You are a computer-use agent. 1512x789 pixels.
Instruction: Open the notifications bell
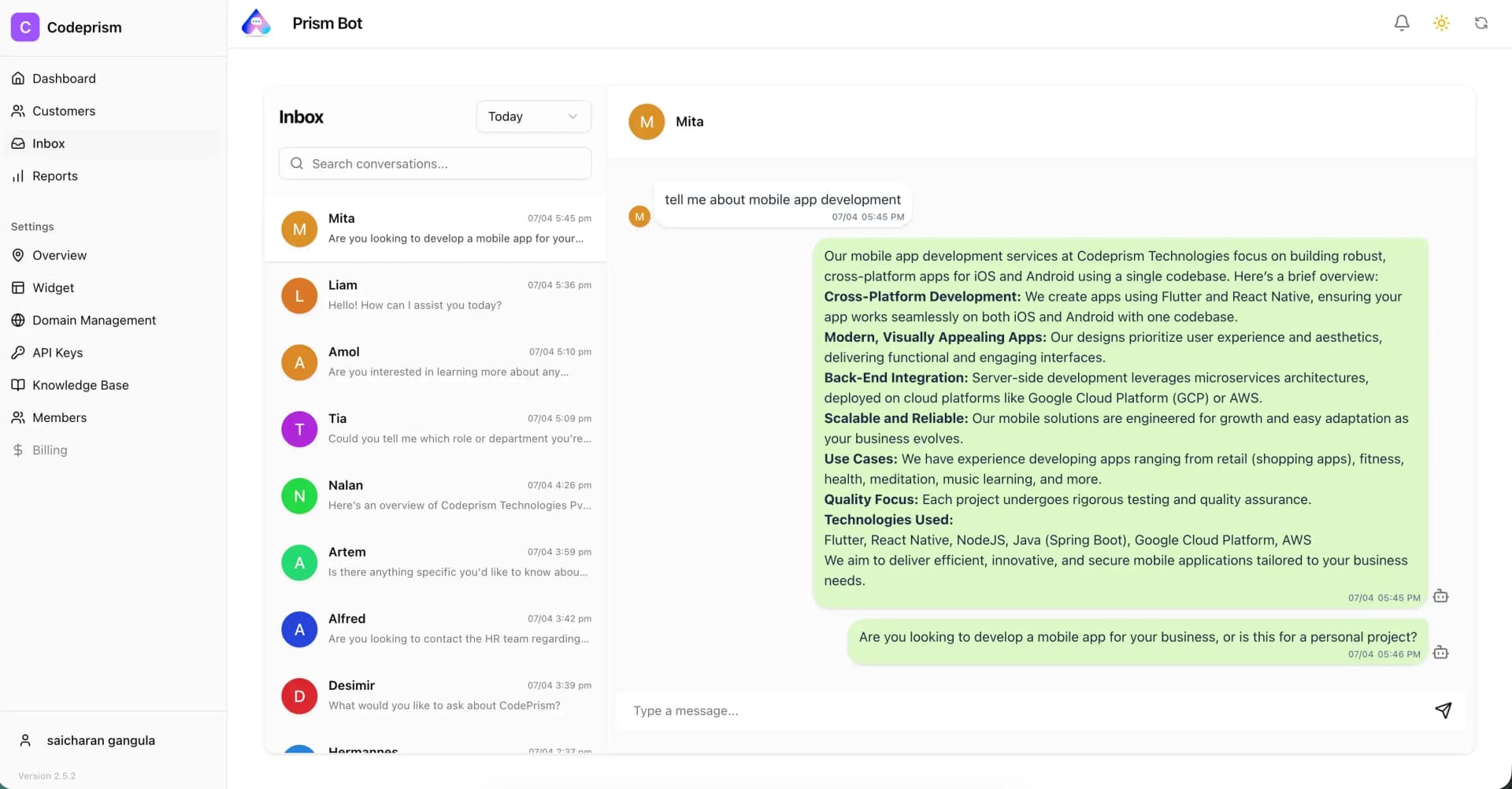coord(1401,23)
